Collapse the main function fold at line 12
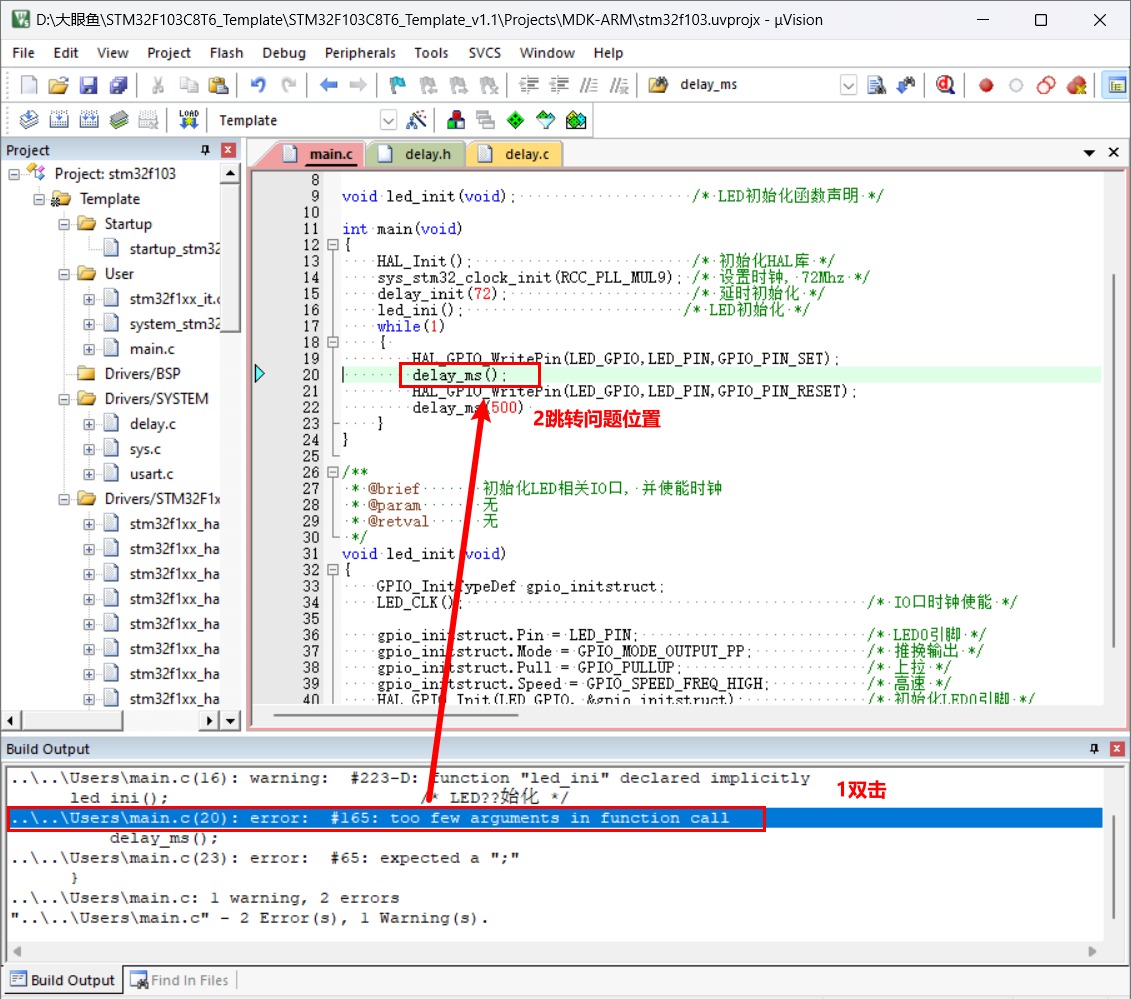Screen dimensions: 1131x999 click(x=333, y=245)
